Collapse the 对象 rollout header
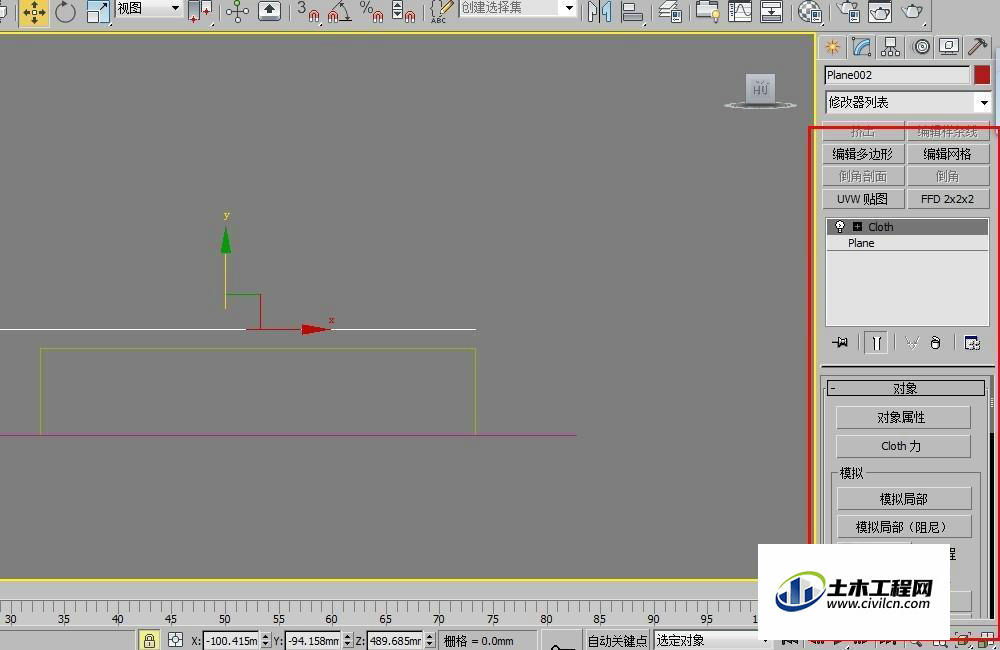Screen dimensions: 1000x650 tap(906, 388)
